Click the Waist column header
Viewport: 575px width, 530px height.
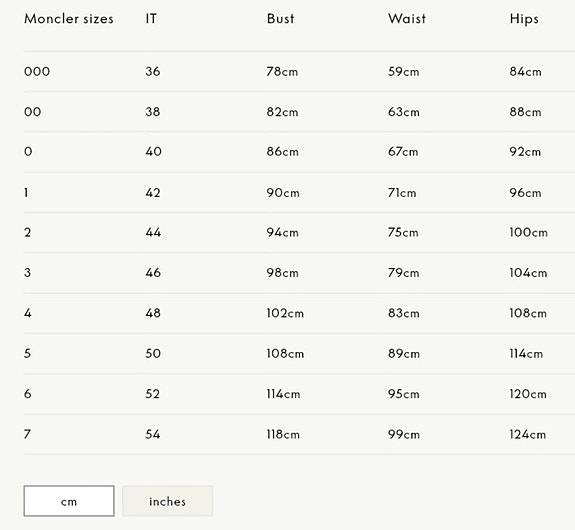pyautogui.click(x=407, y=19)
